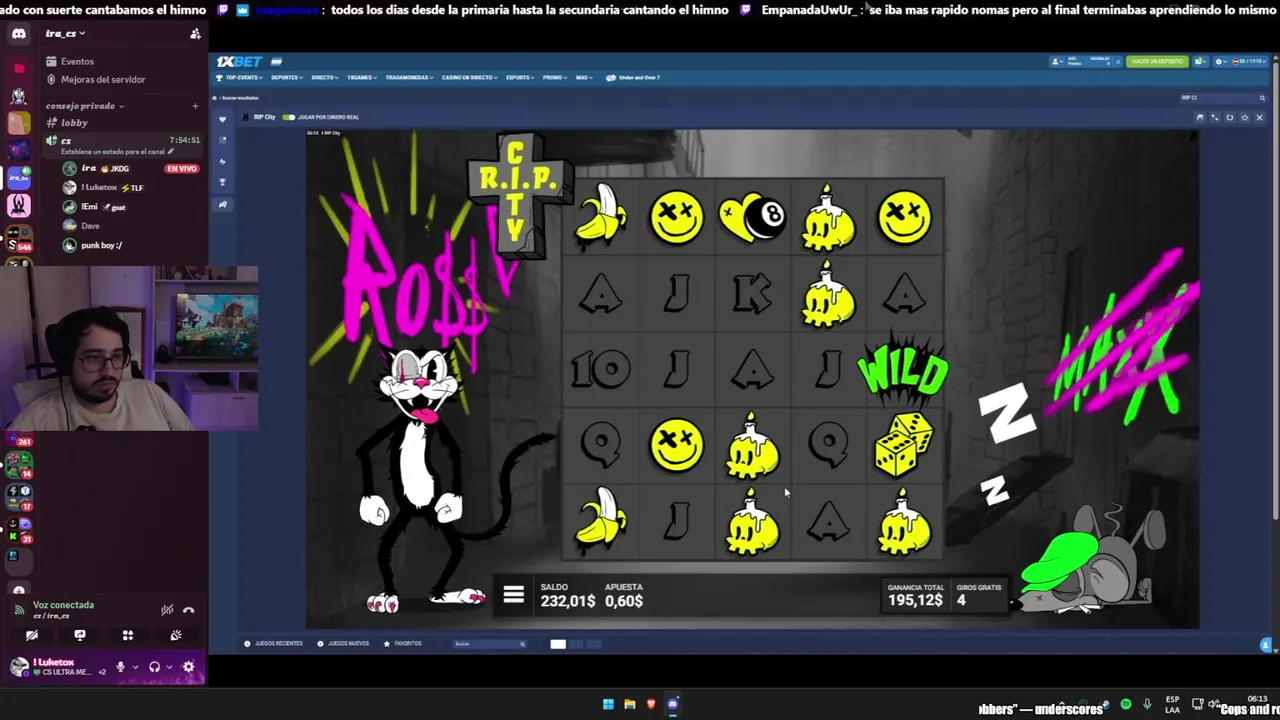Click Hacer un deposito button
Image resolution: width=1280 pixels, height=720 pixels.
pos(1157,61)
